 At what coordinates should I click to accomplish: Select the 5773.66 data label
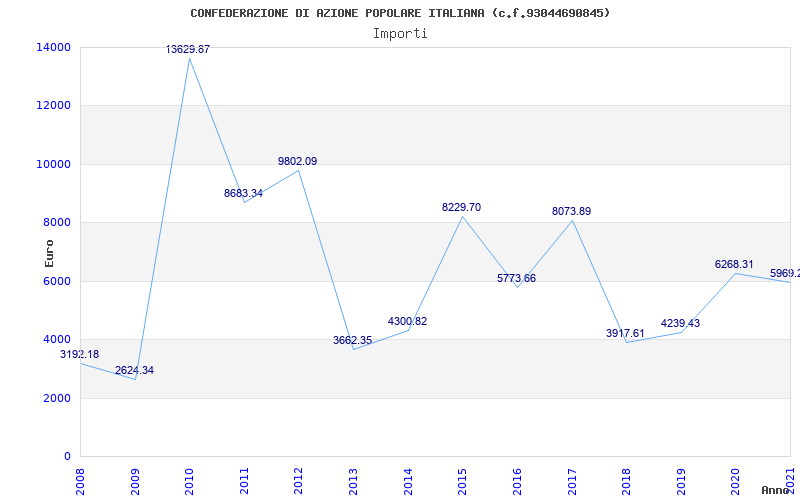coord(516,279)
